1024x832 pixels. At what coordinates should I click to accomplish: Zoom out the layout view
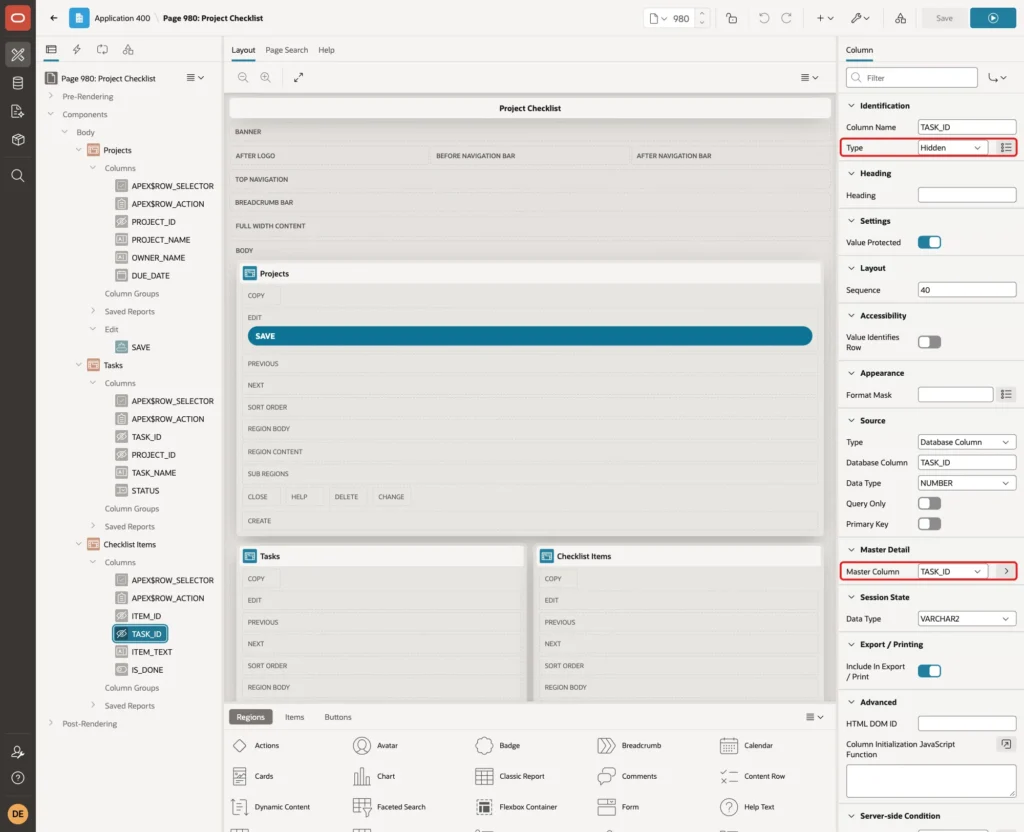click(x=243, y=77)
